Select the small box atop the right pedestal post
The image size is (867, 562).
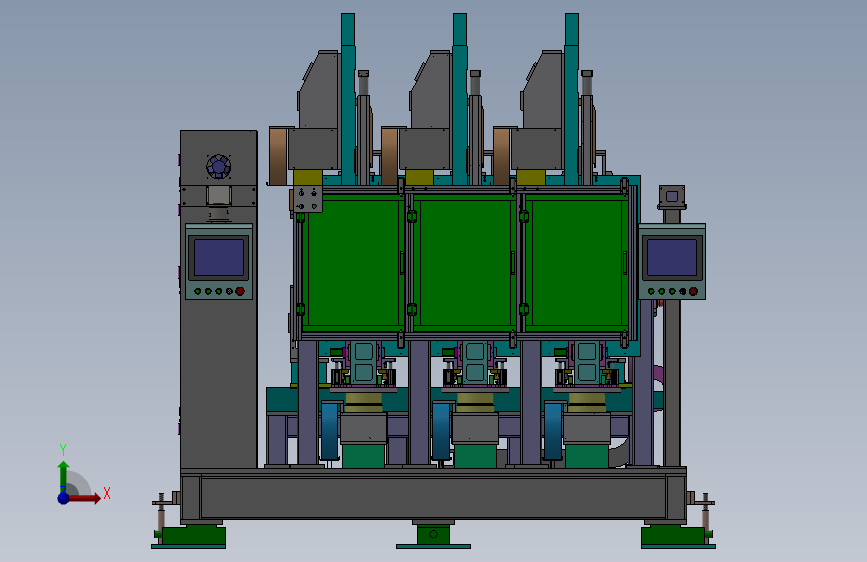[x=672, y=196]
